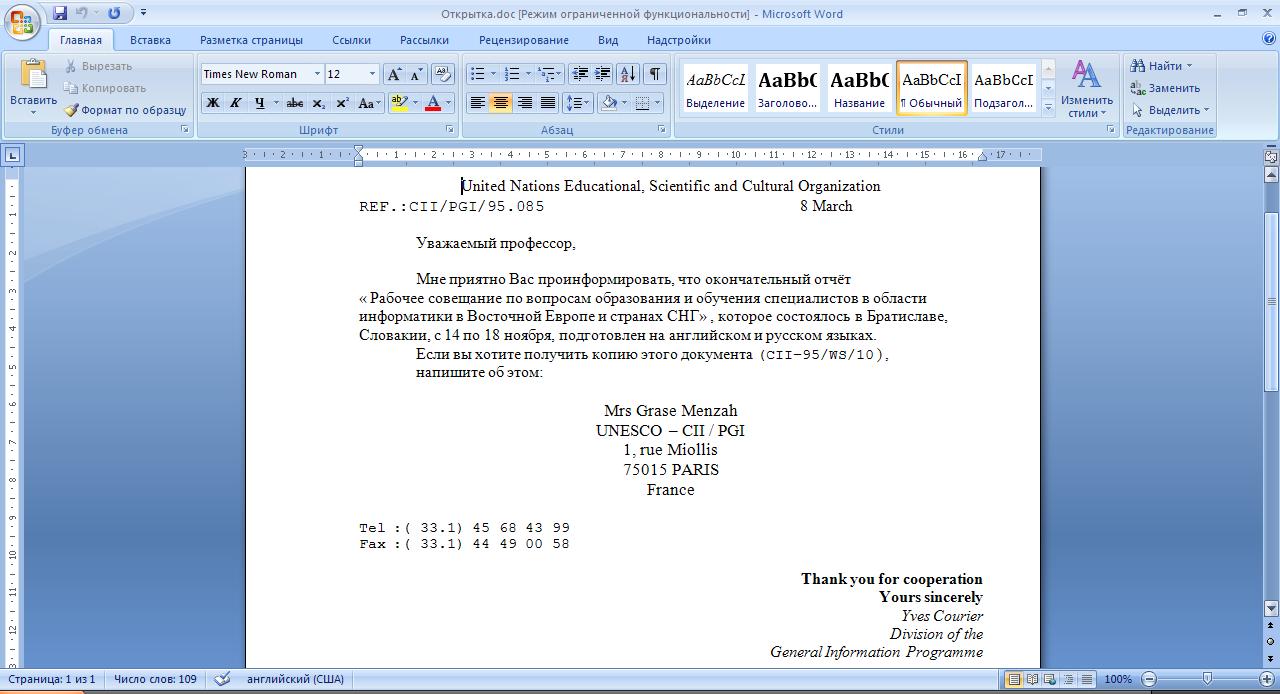Apply the Выделение style
Image resolution: width=1280 pixels, height=694 pixels.
[x=715, y=88]
